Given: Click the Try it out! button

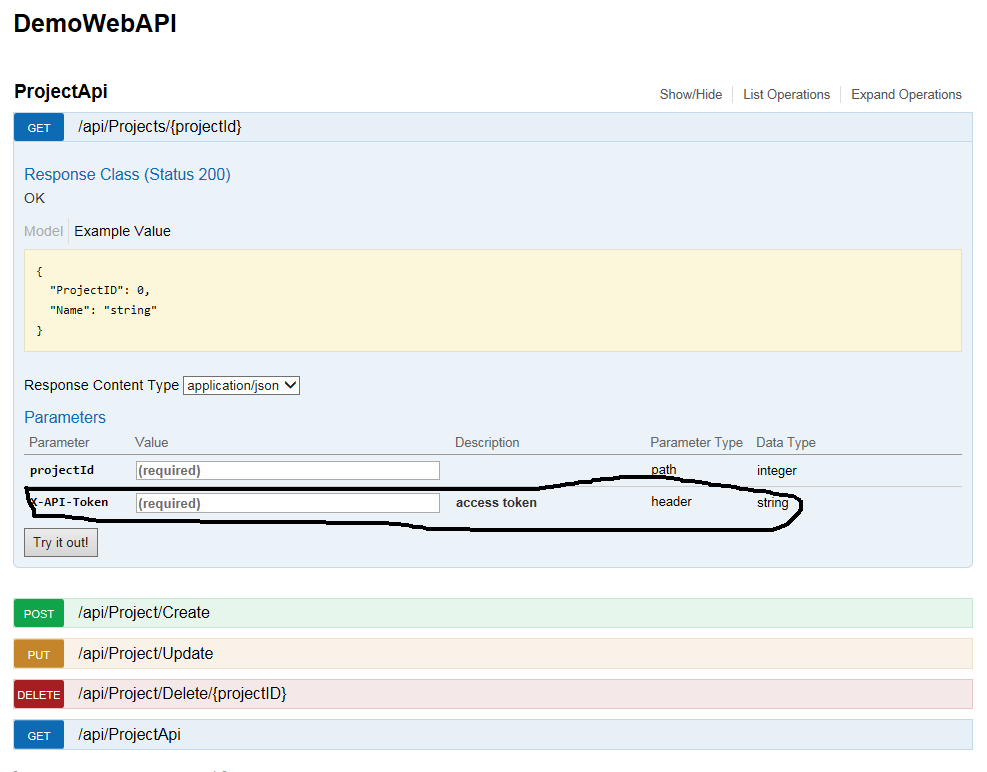Looking at the screenshot, I should click(x=60, y=542).
